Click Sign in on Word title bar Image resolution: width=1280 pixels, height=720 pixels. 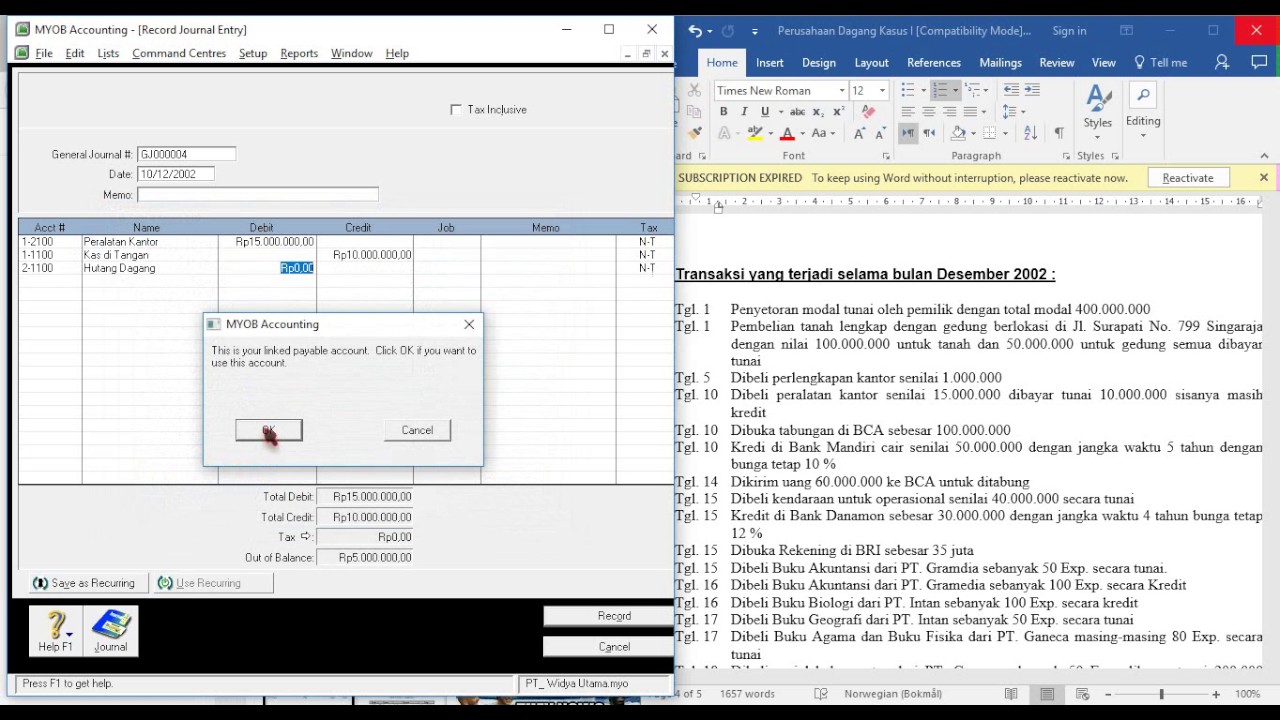(x=1069, y=31)
